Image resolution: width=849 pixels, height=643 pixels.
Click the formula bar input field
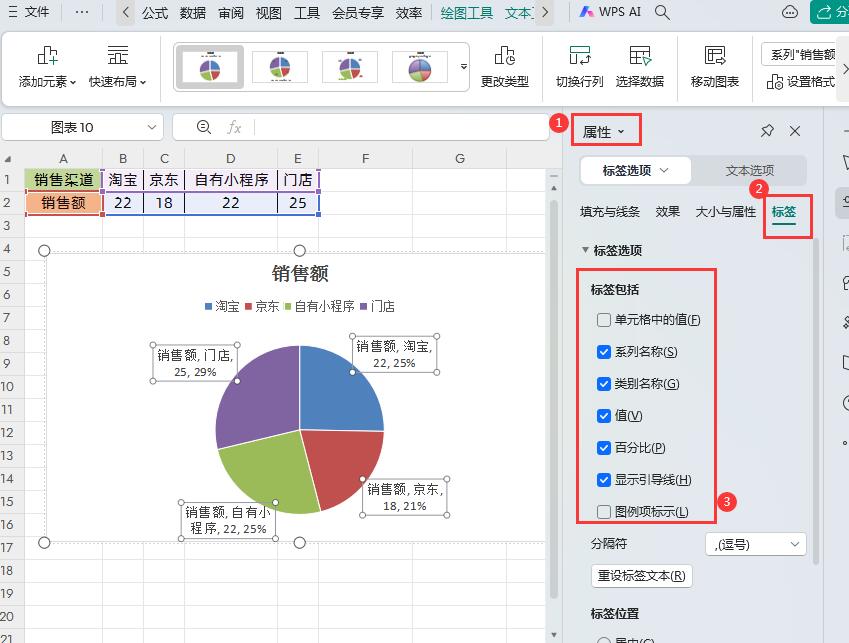tap(401, 127)
